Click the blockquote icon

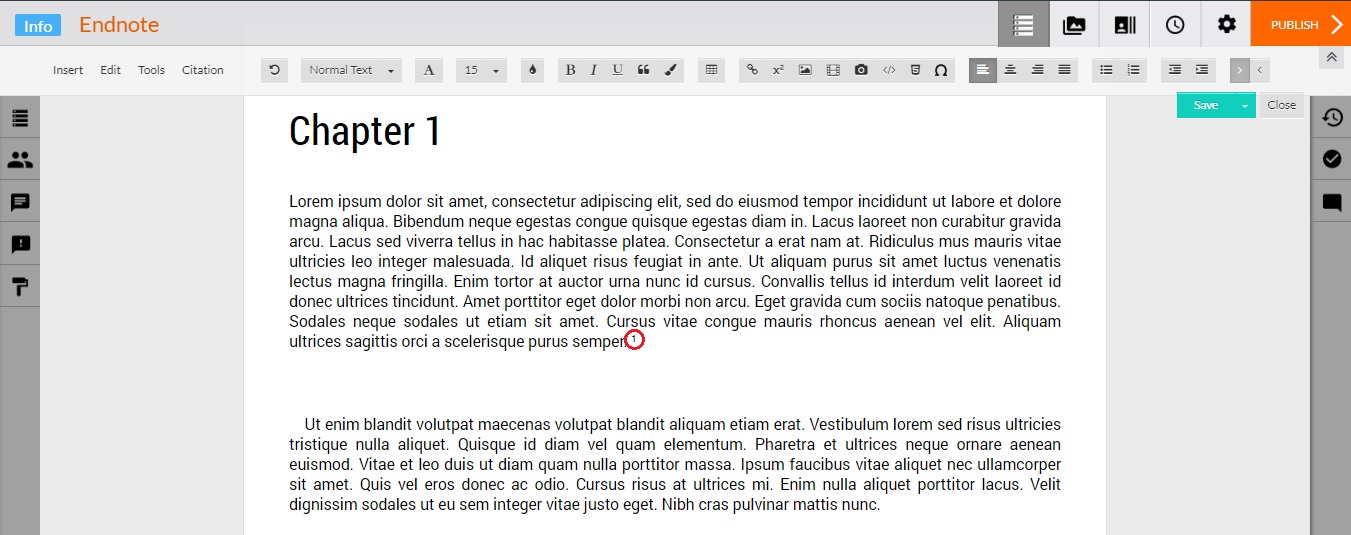click(x=643, y=70)
